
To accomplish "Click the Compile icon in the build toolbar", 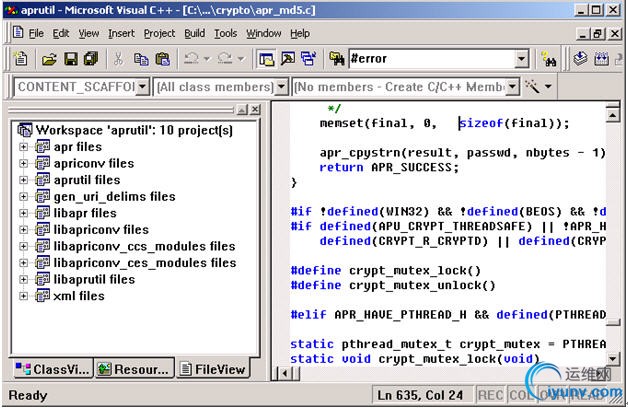I will pos(580,59).
